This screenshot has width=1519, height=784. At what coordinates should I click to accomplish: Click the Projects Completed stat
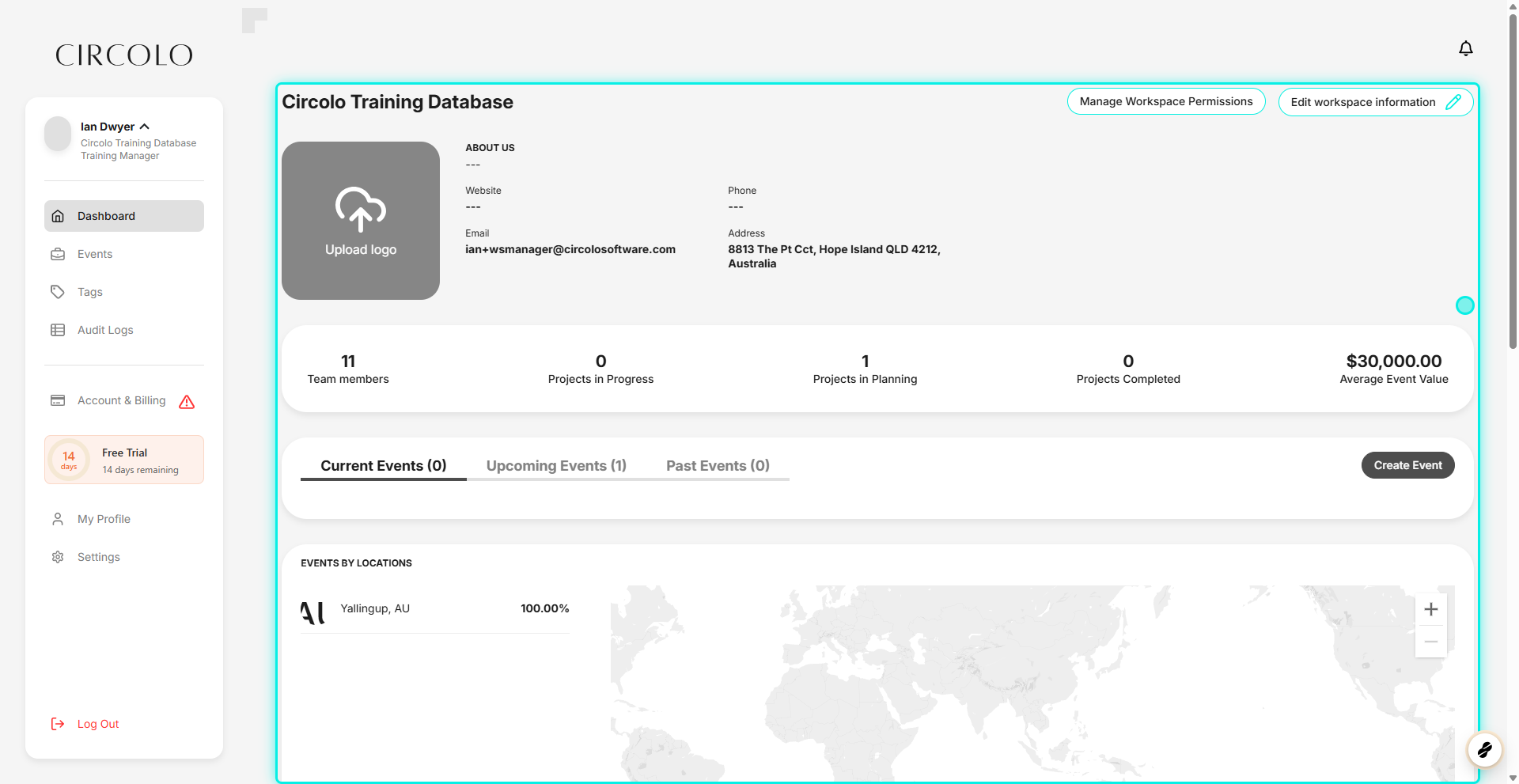[x=1128, y=369]
